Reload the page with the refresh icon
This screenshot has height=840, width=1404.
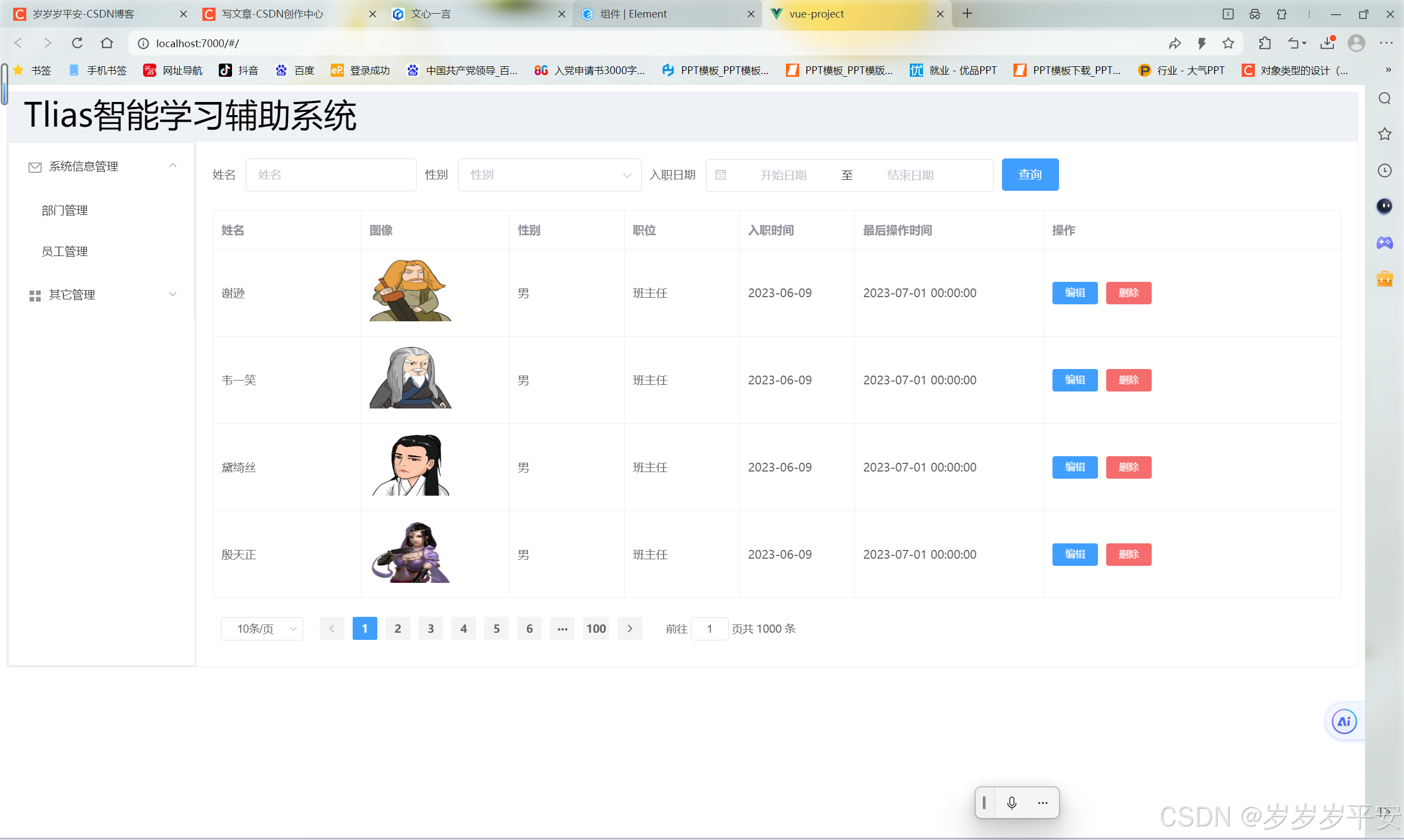pos(77,43)
